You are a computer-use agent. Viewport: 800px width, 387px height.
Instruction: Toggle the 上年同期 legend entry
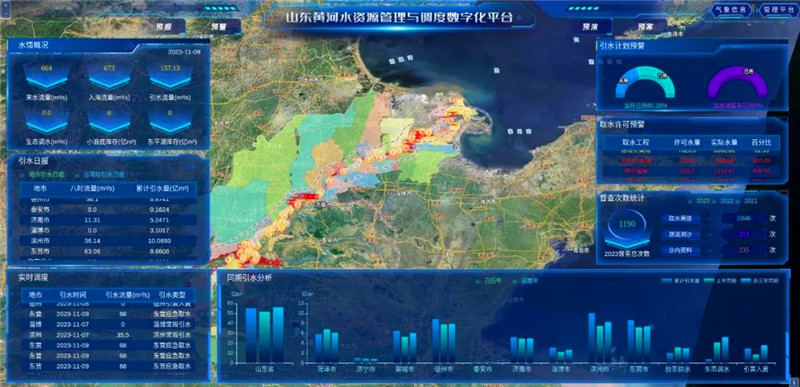pyautogui.click(x=716, y=281)
